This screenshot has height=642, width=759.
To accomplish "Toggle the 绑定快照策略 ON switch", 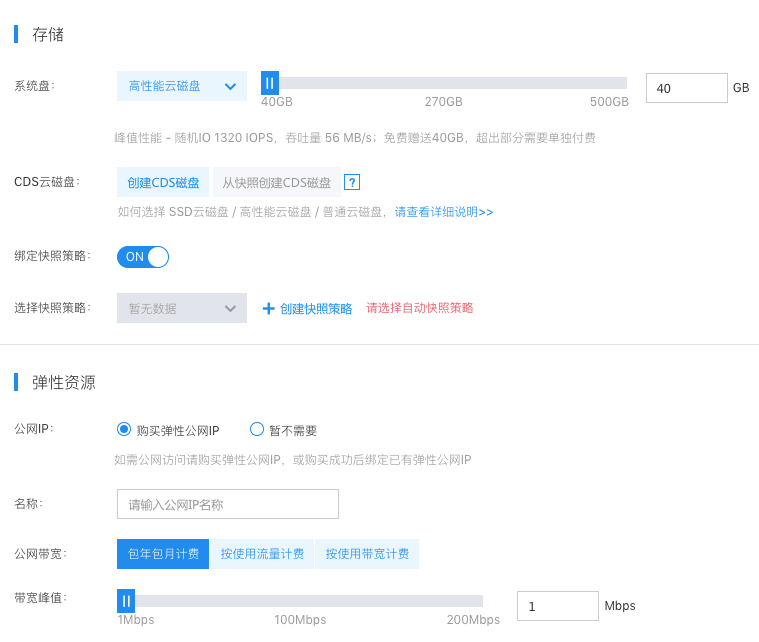I will click(143, 257).
